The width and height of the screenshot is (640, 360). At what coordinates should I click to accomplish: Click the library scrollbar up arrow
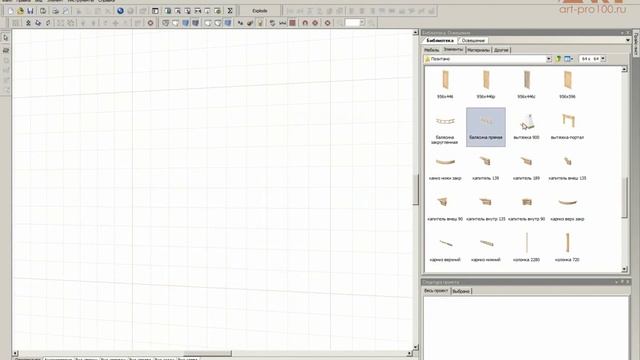(x=624, y=69)
